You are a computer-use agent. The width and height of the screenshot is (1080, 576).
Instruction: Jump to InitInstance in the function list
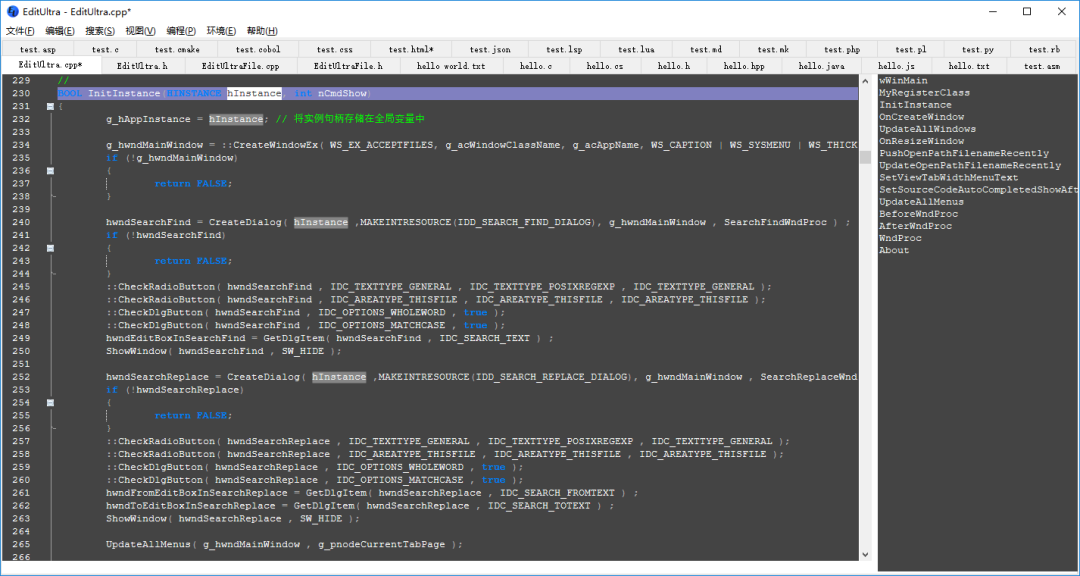(x=915, y=105)
